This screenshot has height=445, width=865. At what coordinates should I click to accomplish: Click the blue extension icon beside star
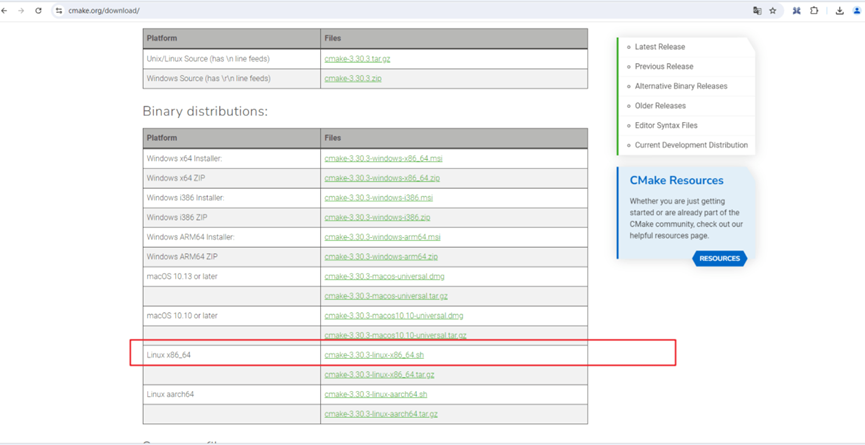point(797,10)
